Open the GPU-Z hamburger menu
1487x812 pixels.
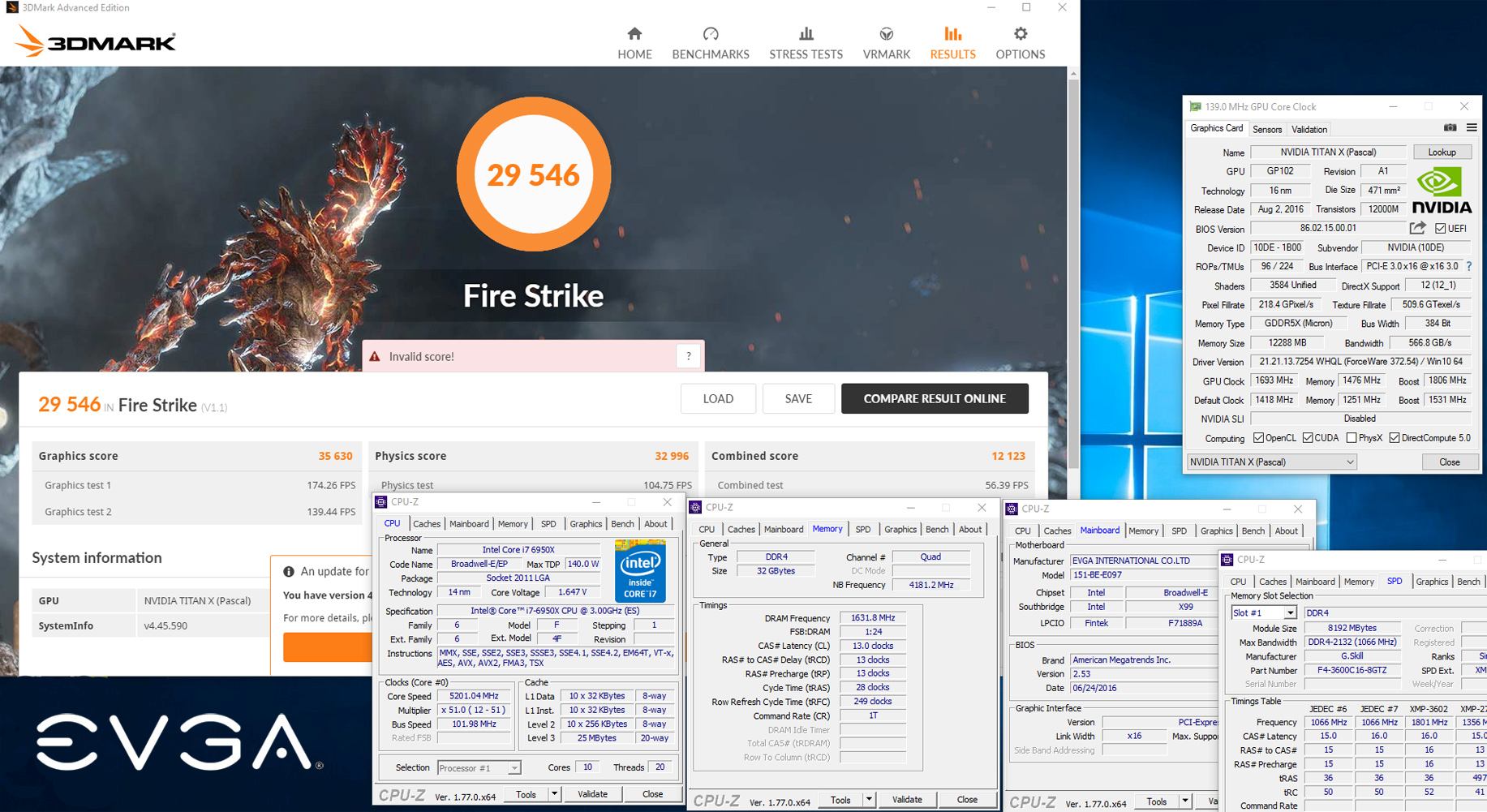pyautogui.click(x=1472, y=128)
